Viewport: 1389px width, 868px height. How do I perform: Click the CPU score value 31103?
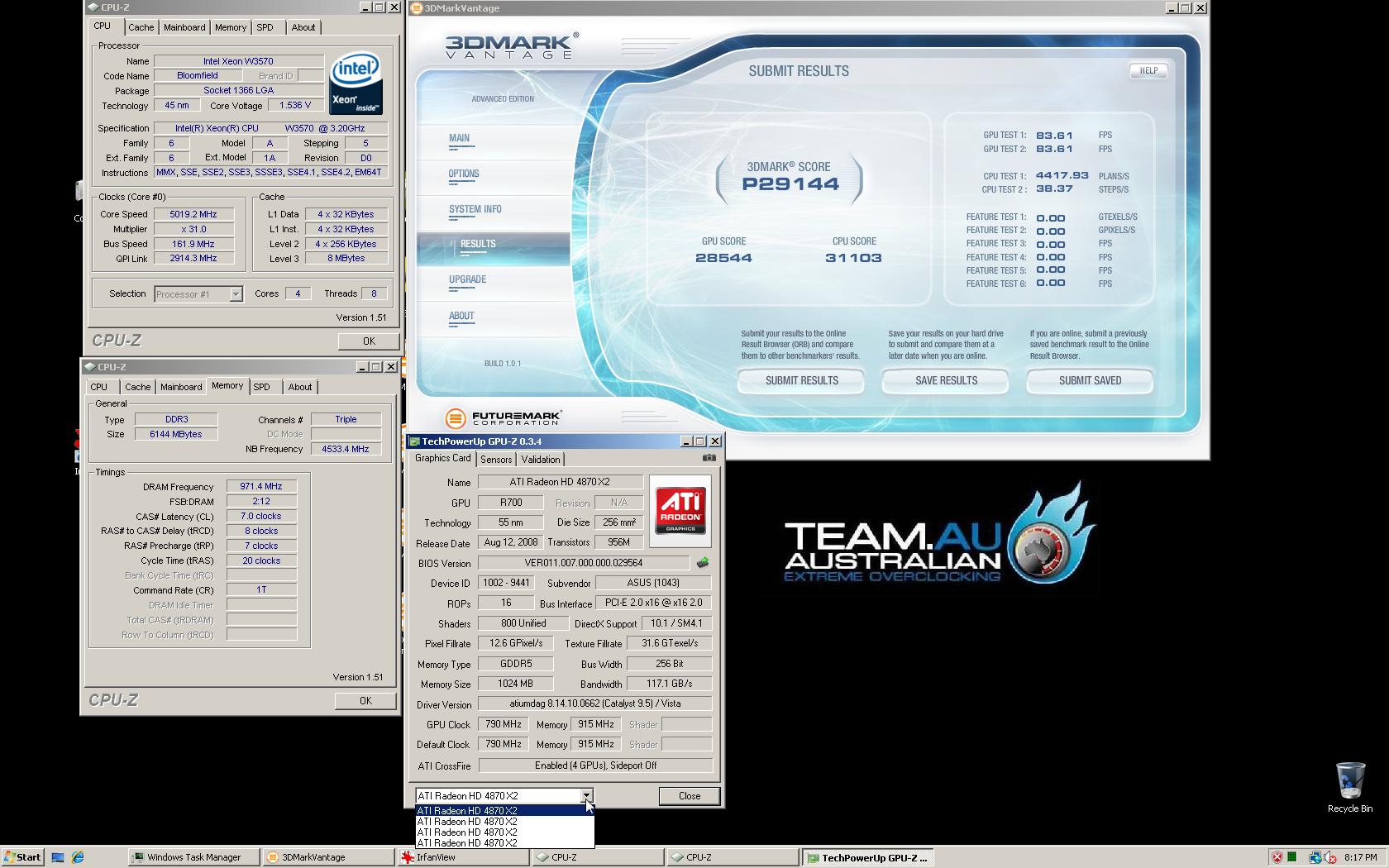853,258
